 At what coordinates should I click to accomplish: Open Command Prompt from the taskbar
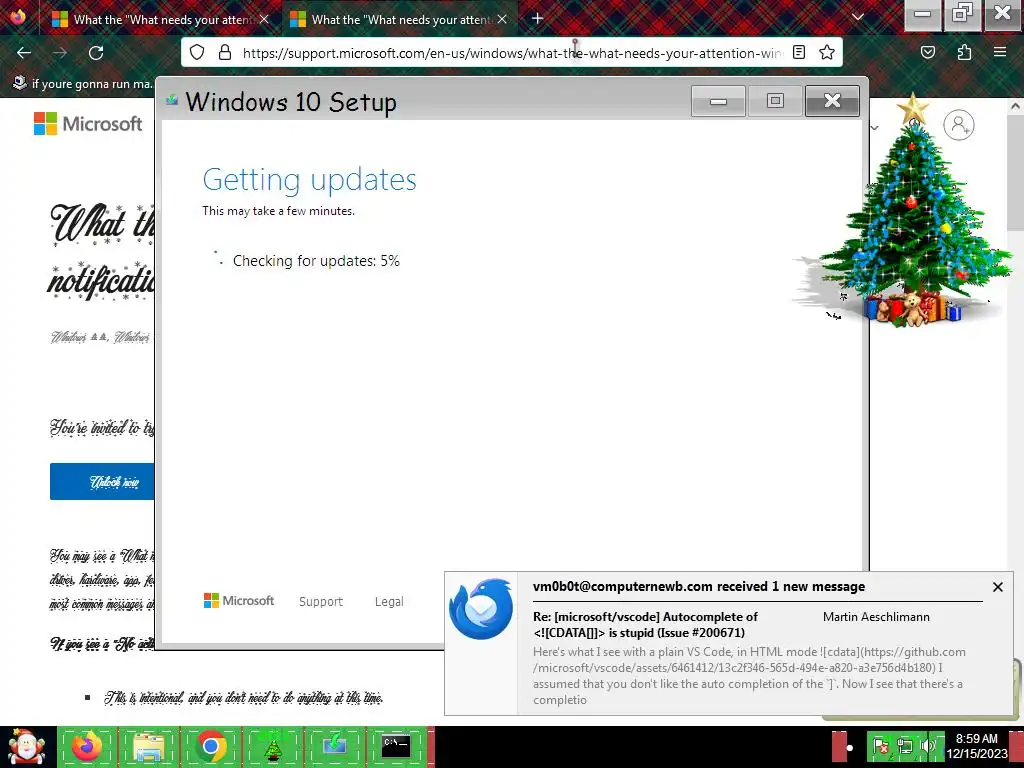tap(396, 746)
